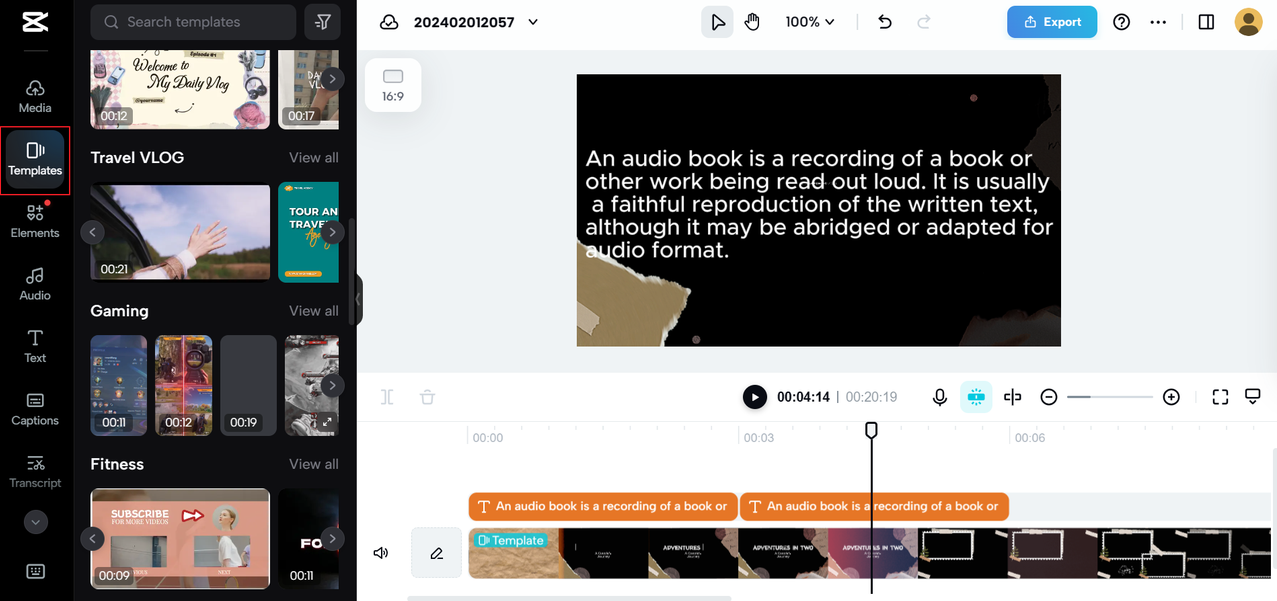1277x601 pixels.
Task: Open the help question-mark icon
Action: tap(1122, 22)
